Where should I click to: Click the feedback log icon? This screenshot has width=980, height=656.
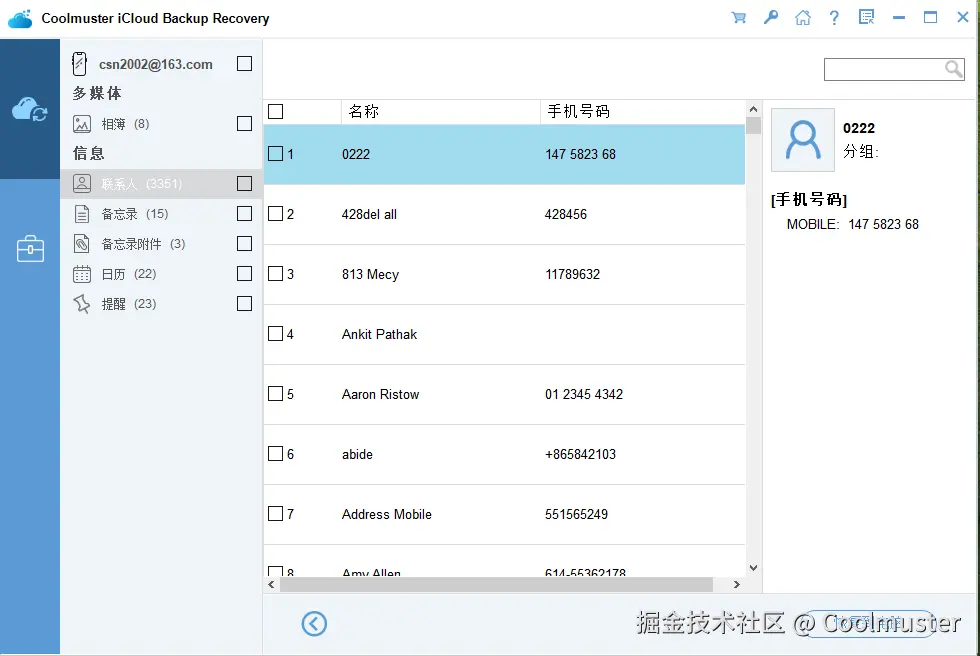866,17
